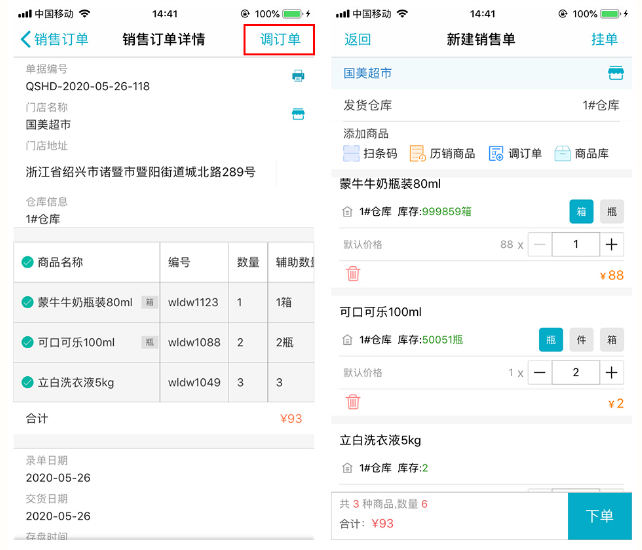642x550 pixels.
Task: Open the 发货仓库 selector showing 1#仓库
Action: click(x=482, y=105)
